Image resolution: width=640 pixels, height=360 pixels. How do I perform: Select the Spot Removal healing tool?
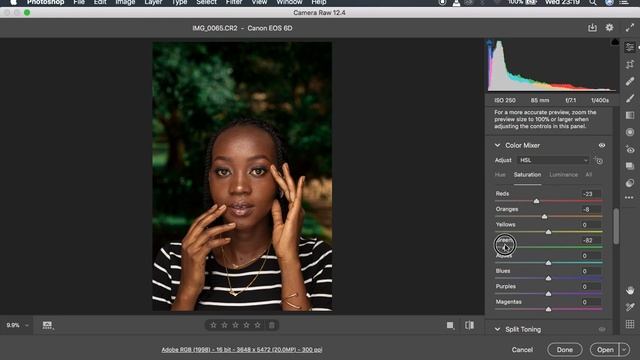point(630,81)
